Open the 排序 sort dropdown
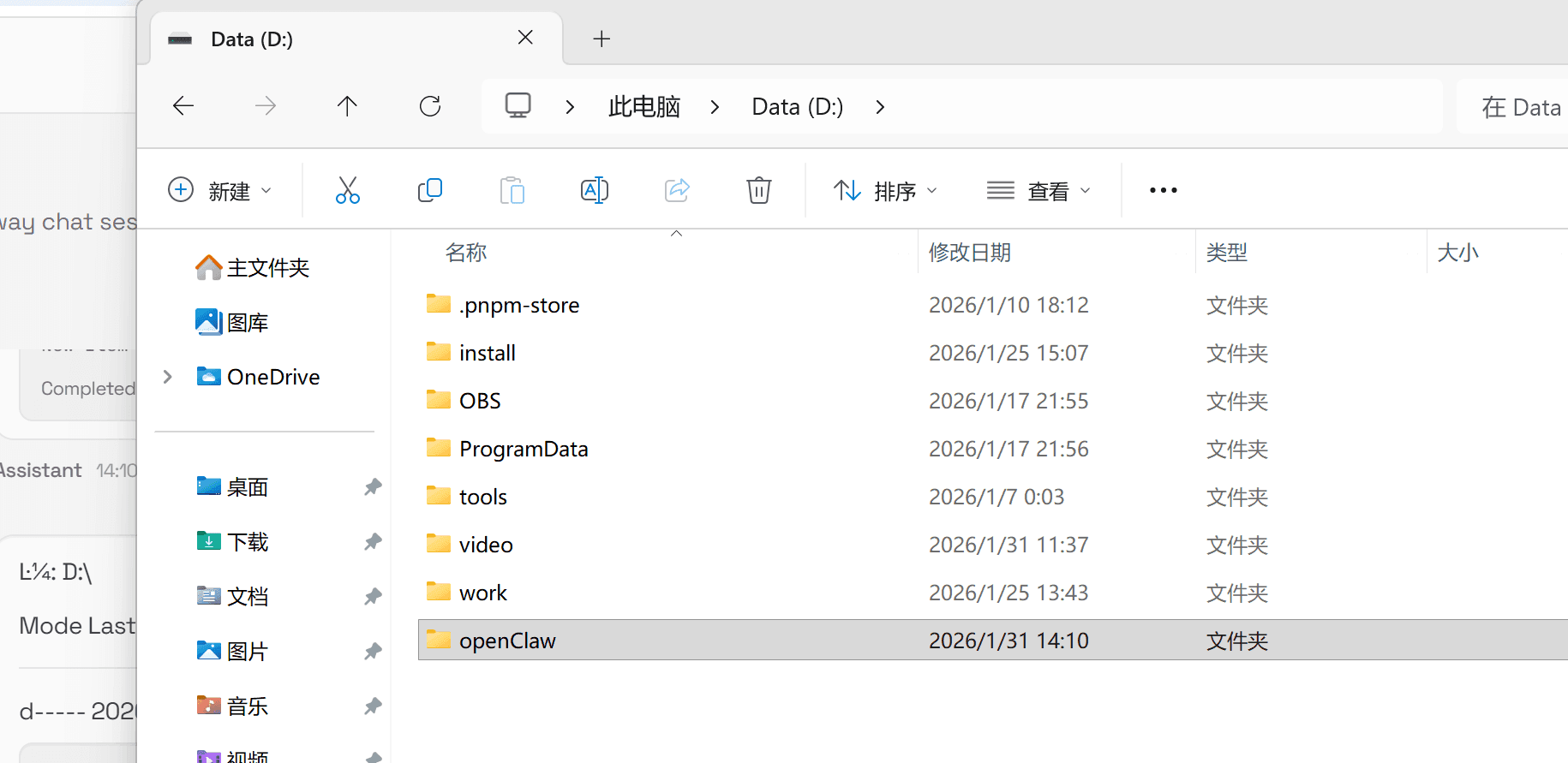 [885, 190]
